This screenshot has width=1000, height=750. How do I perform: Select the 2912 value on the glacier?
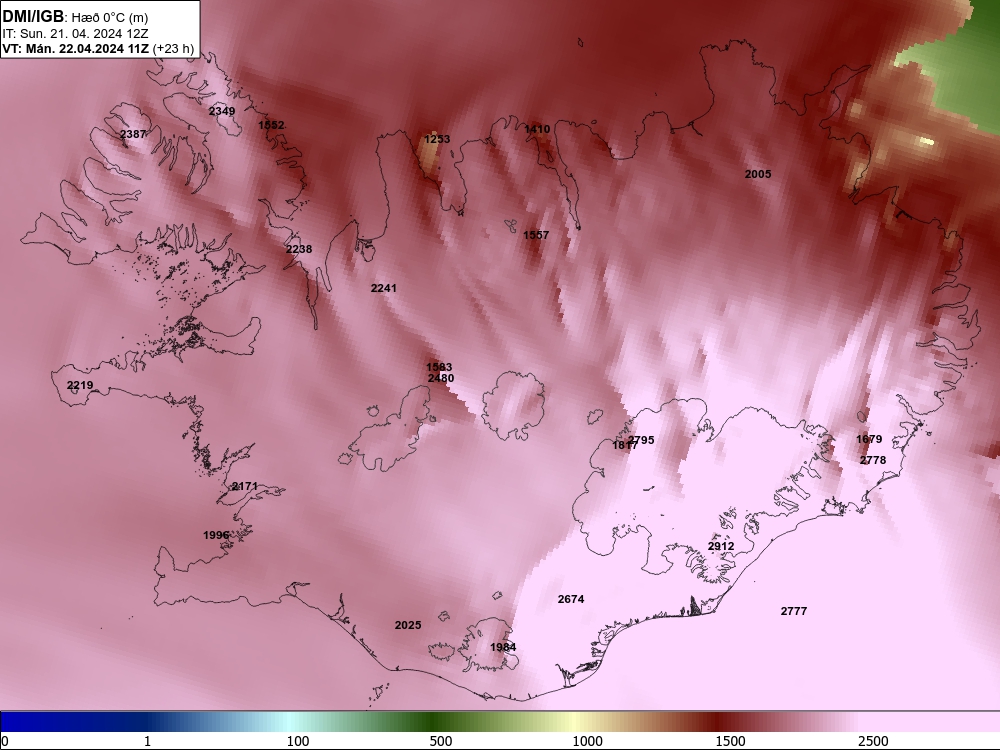coord(721,547)
